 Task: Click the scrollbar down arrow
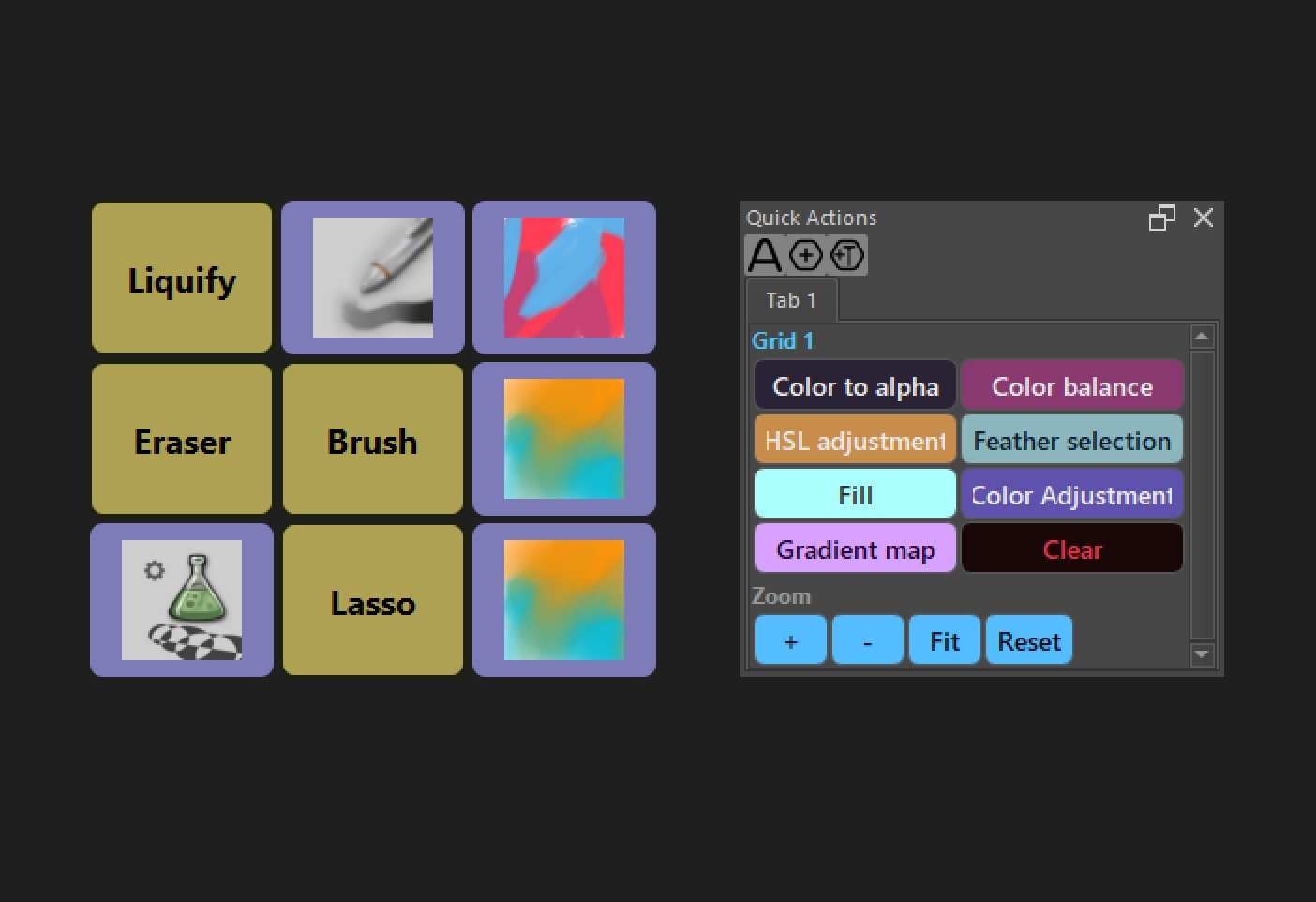[x=1202, y=654]
